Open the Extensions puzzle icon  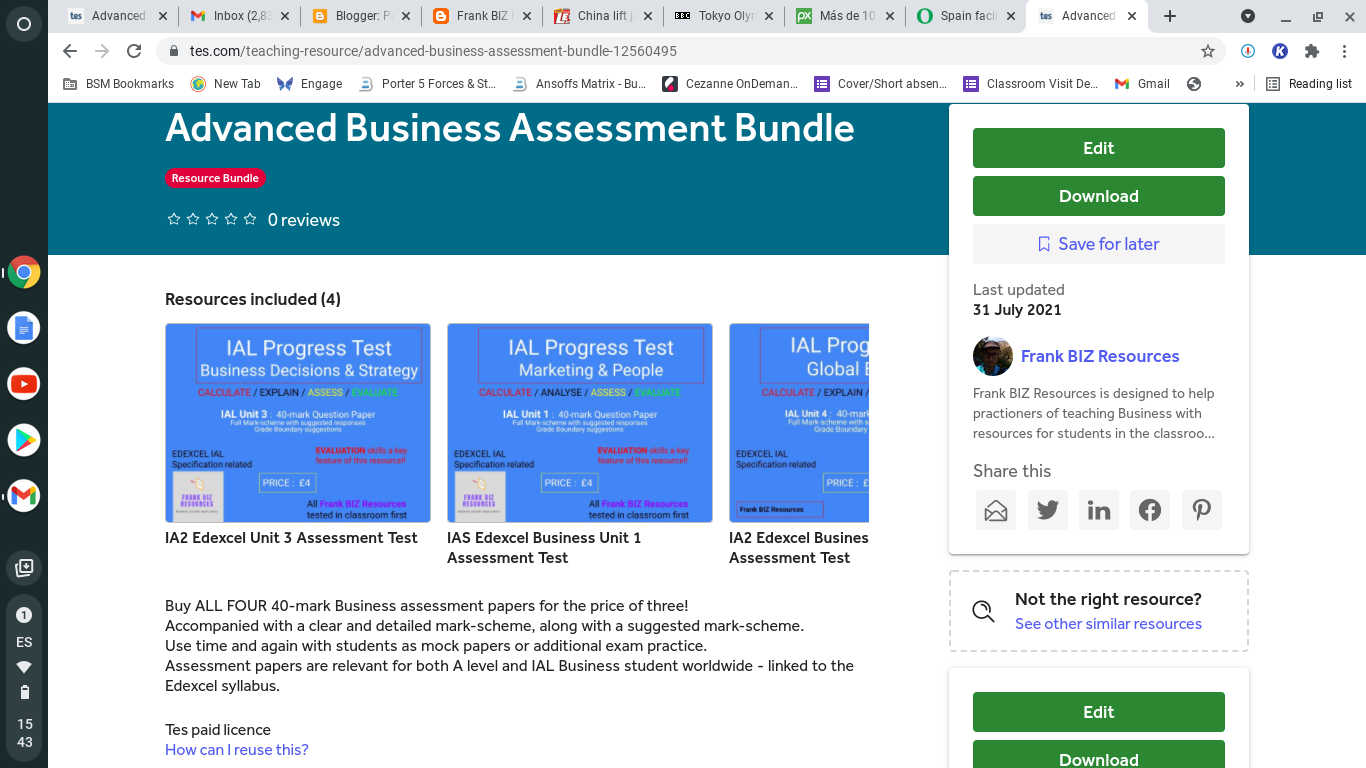click(1312, 51)
